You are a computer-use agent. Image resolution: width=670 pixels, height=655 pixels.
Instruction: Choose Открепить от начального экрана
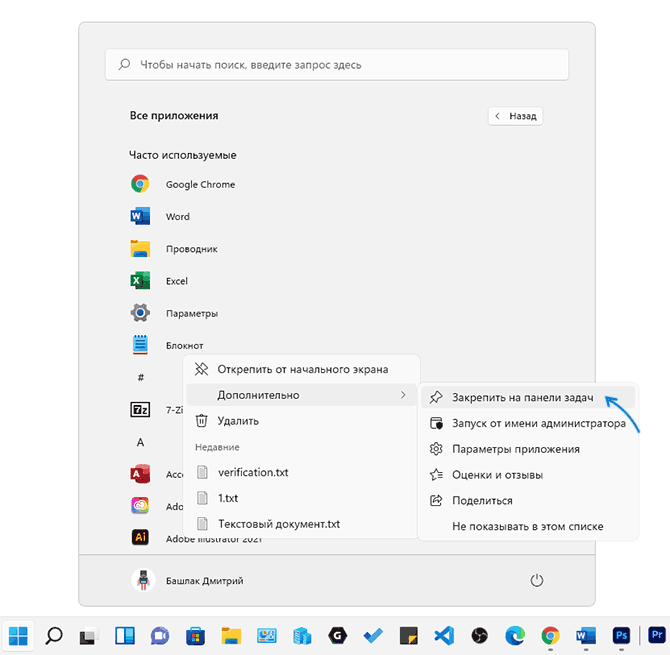pyautogui.click(x=302, y=369)
